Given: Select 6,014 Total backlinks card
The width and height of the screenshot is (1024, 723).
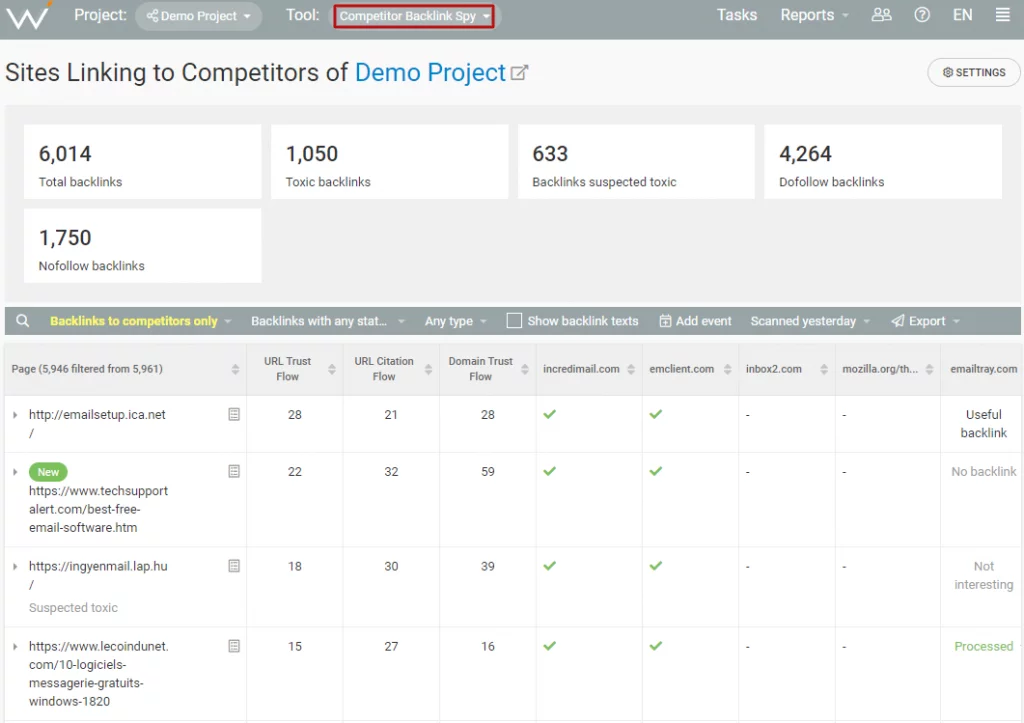Looking at the screenshot, I should (142, 162).
